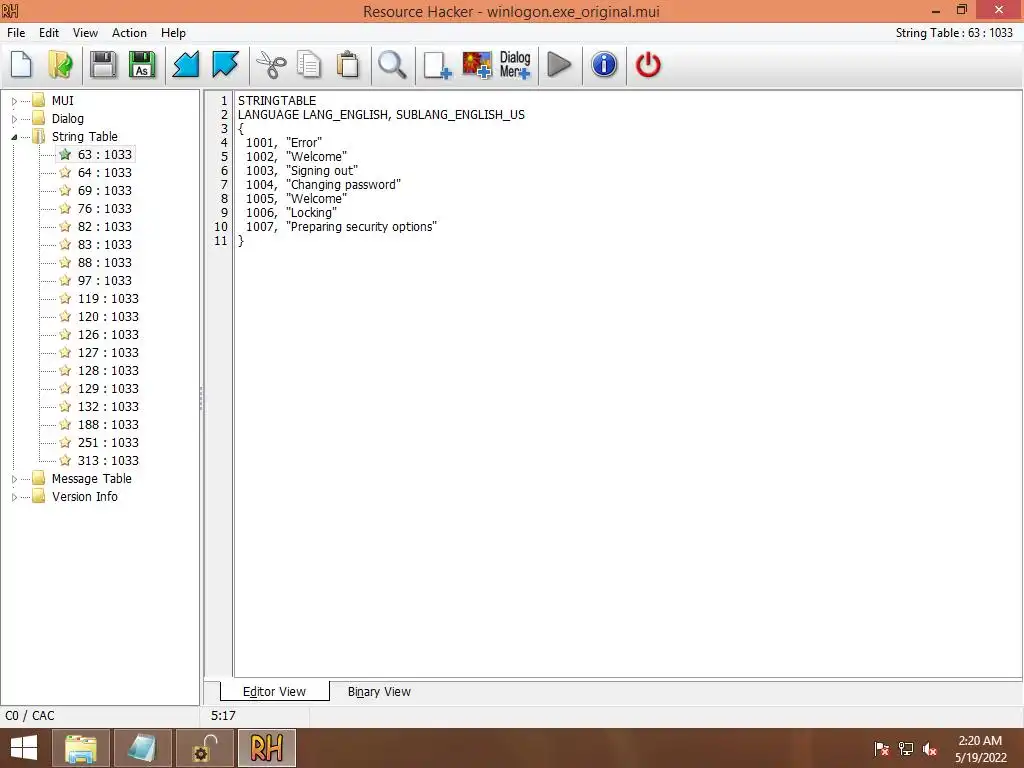Open search with the magnifying glass icon
The width and height of the screenshot is (1024, 768).
(392, 65)
